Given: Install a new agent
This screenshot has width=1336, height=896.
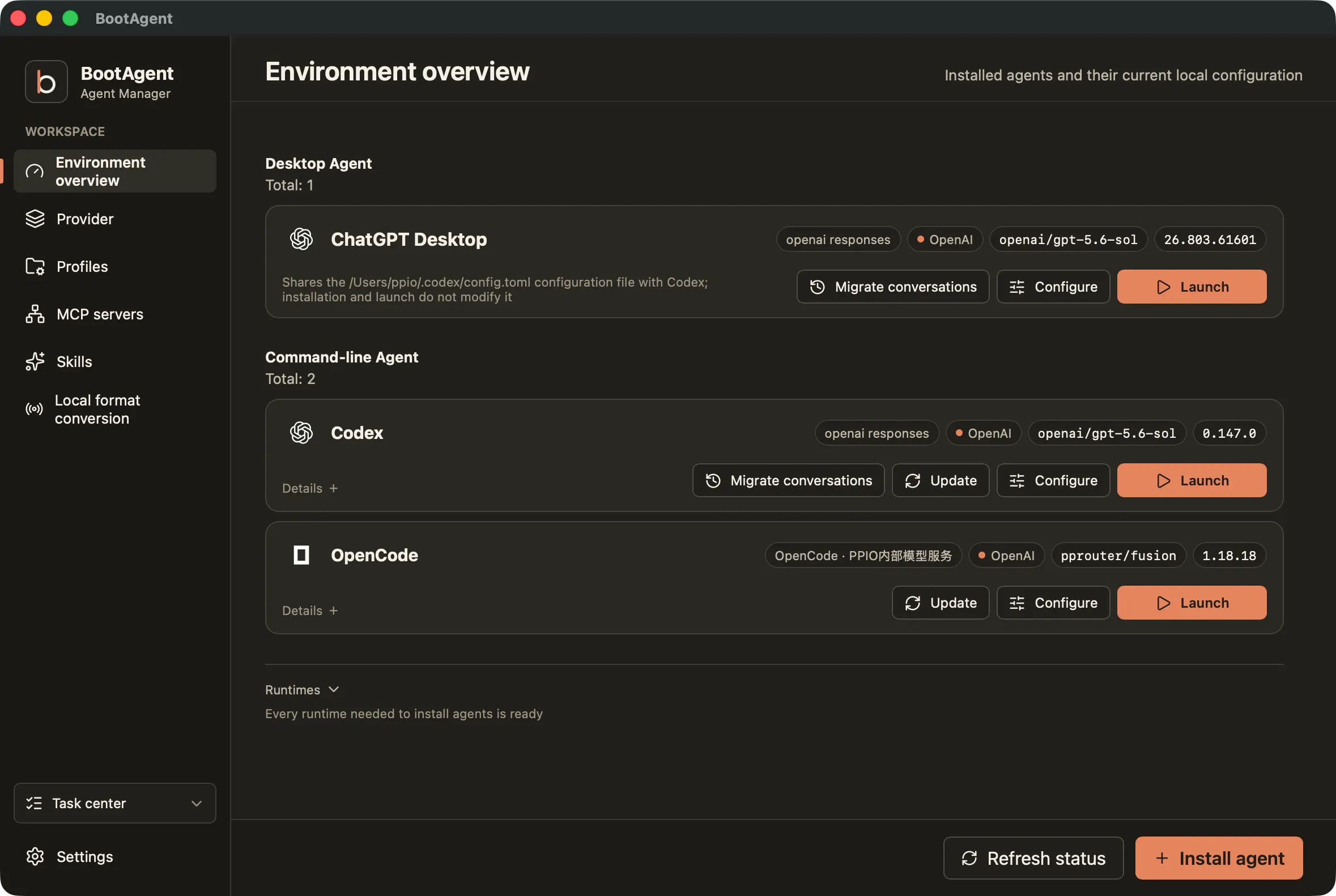Looking at the screenshot, I should click(x=1219, y=858).
